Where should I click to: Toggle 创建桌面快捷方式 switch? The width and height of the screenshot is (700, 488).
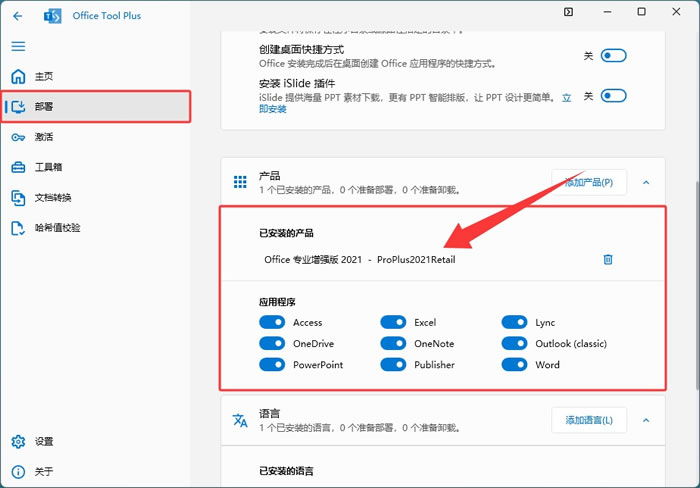pyautogui.click(x=613, y=56)
